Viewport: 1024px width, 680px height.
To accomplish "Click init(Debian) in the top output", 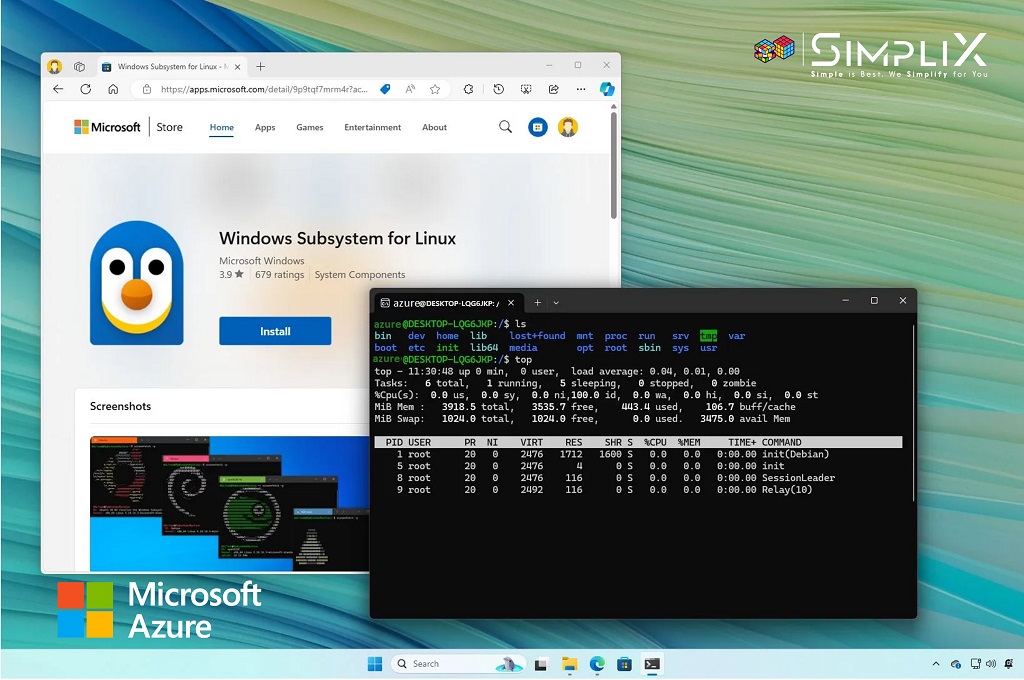I will [795, 454].
